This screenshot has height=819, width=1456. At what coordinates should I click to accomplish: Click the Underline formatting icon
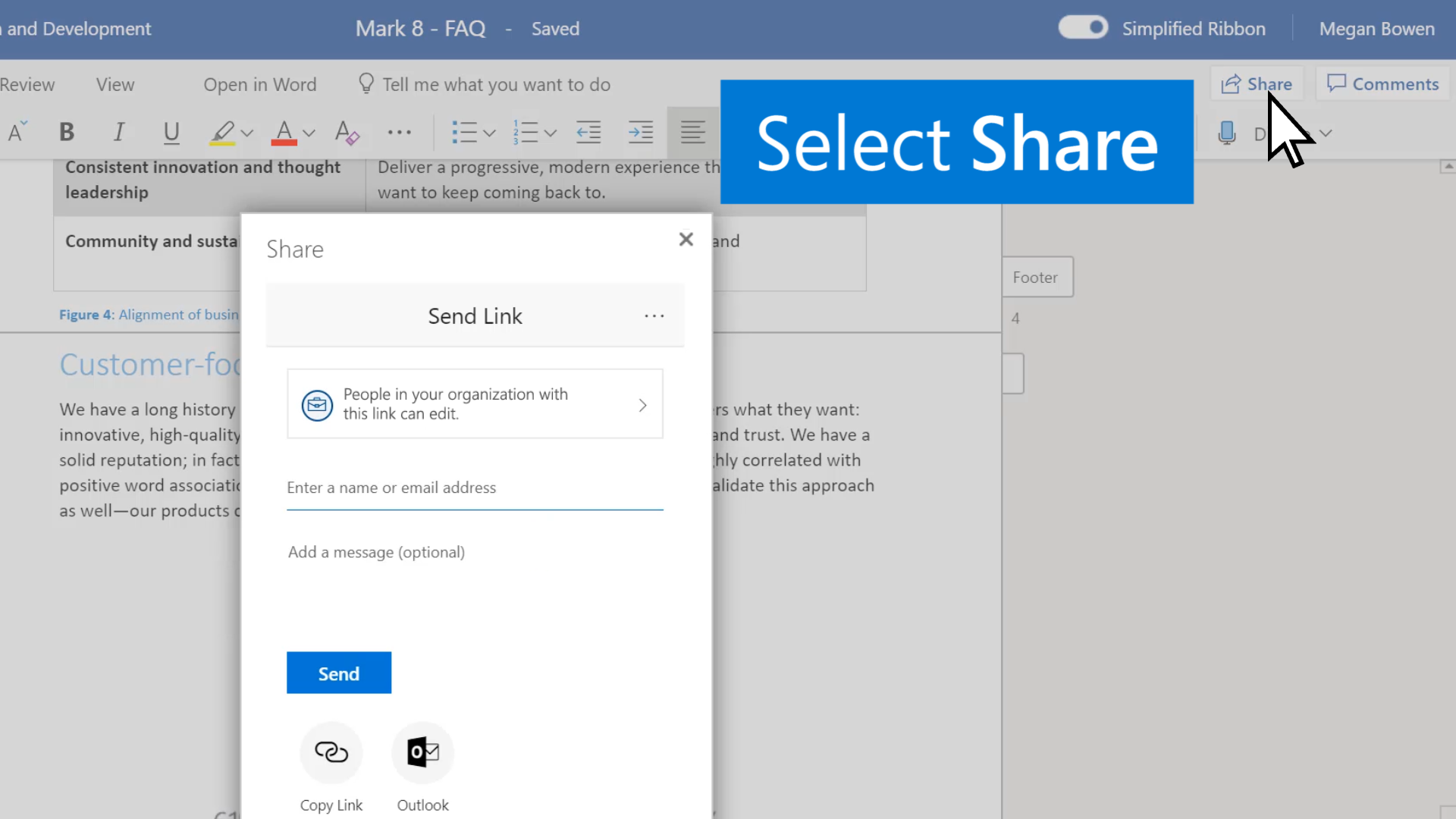170,131
